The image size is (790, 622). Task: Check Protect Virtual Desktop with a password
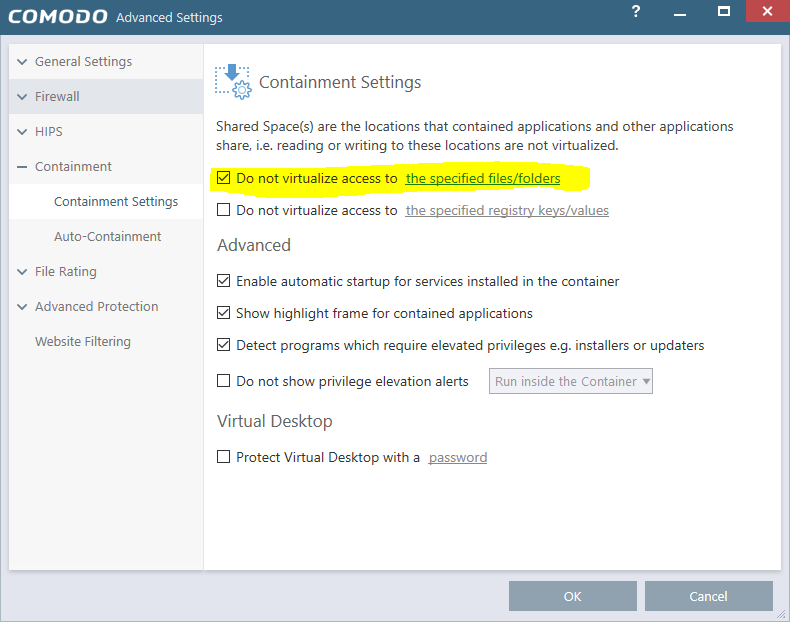pos(224,457)
